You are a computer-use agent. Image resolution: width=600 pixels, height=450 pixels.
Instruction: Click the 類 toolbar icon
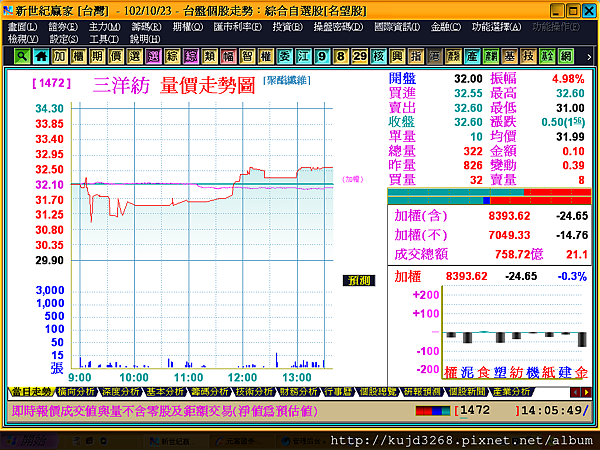click(x=210, y=57)
